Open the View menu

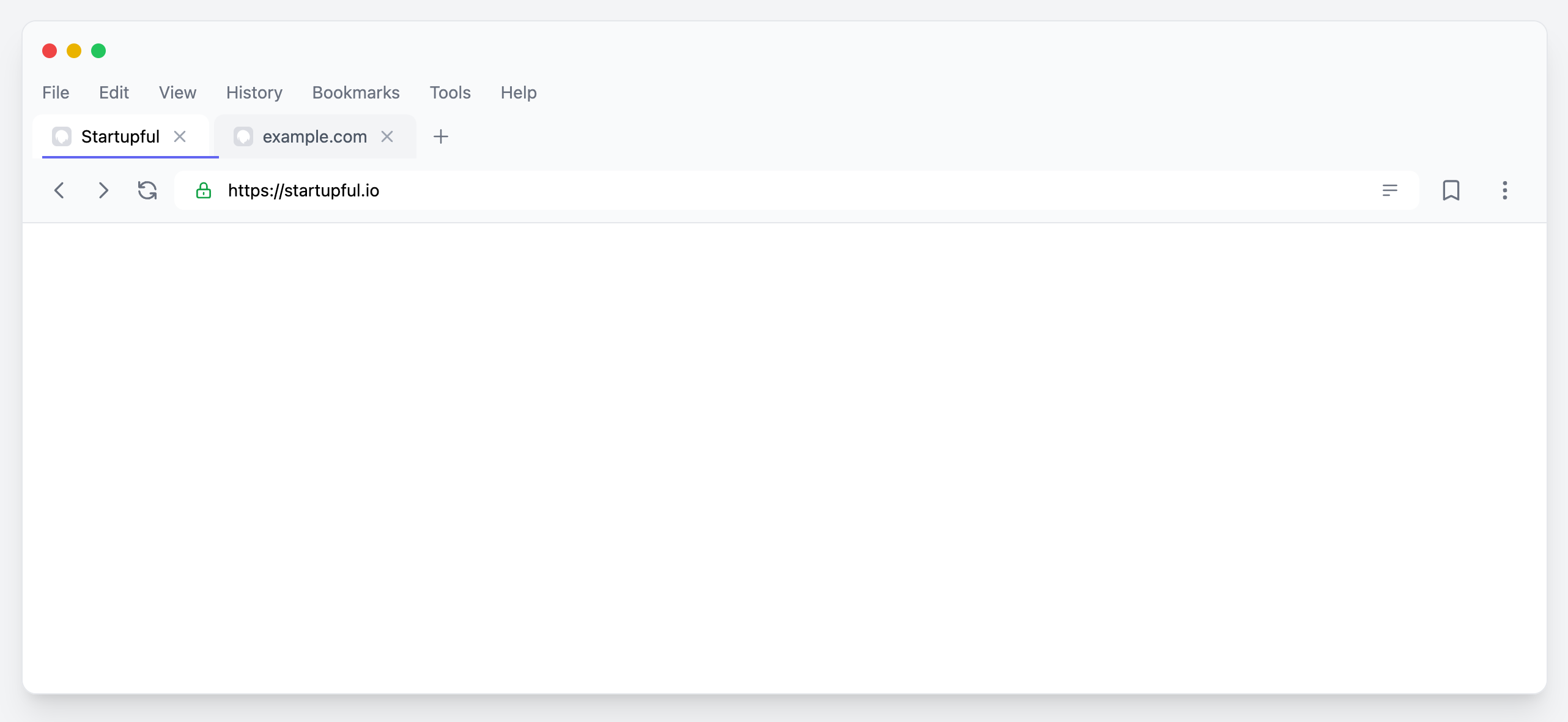click(x=177, y=92)
